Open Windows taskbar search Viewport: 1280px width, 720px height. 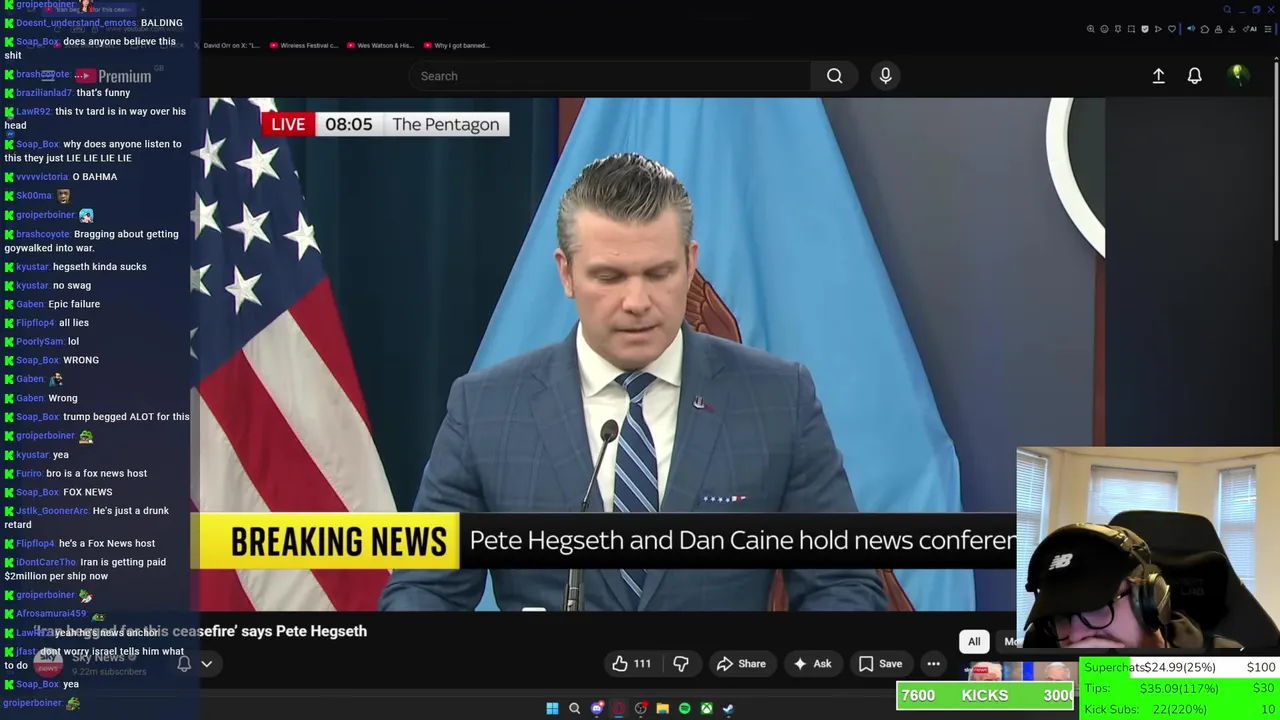tap(574, 709)
